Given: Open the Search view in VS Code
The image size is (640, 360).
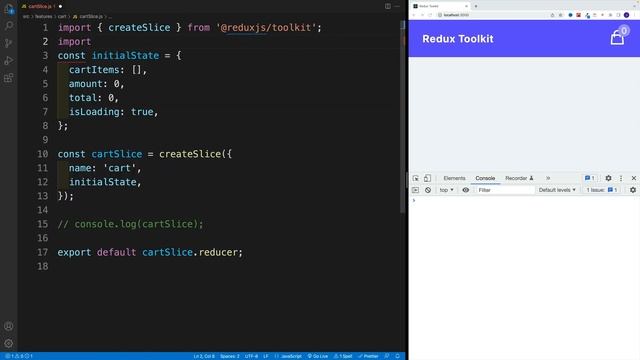Looking at the screenshot, I should click(x=9, y=26).
